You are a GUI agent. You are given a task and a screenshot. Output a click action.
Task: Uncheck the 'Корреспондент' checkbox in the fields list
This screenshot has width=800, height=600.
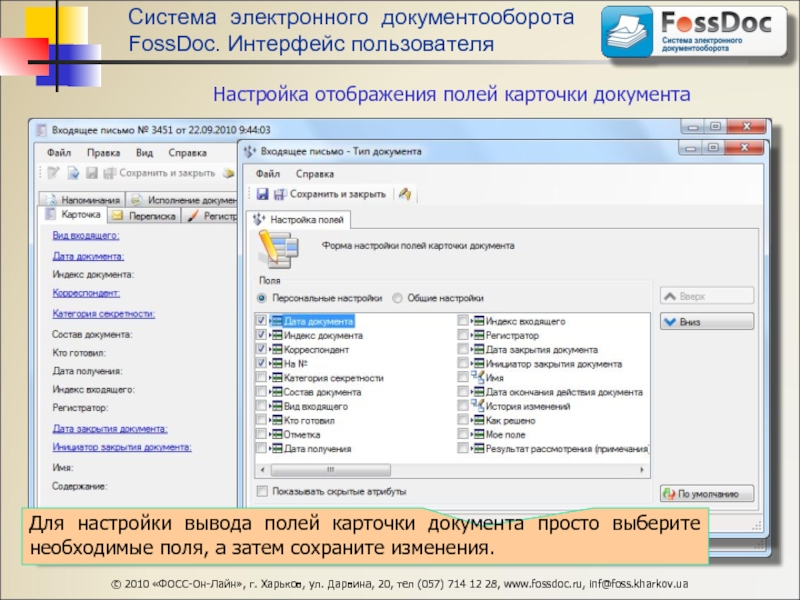point(261,349)
